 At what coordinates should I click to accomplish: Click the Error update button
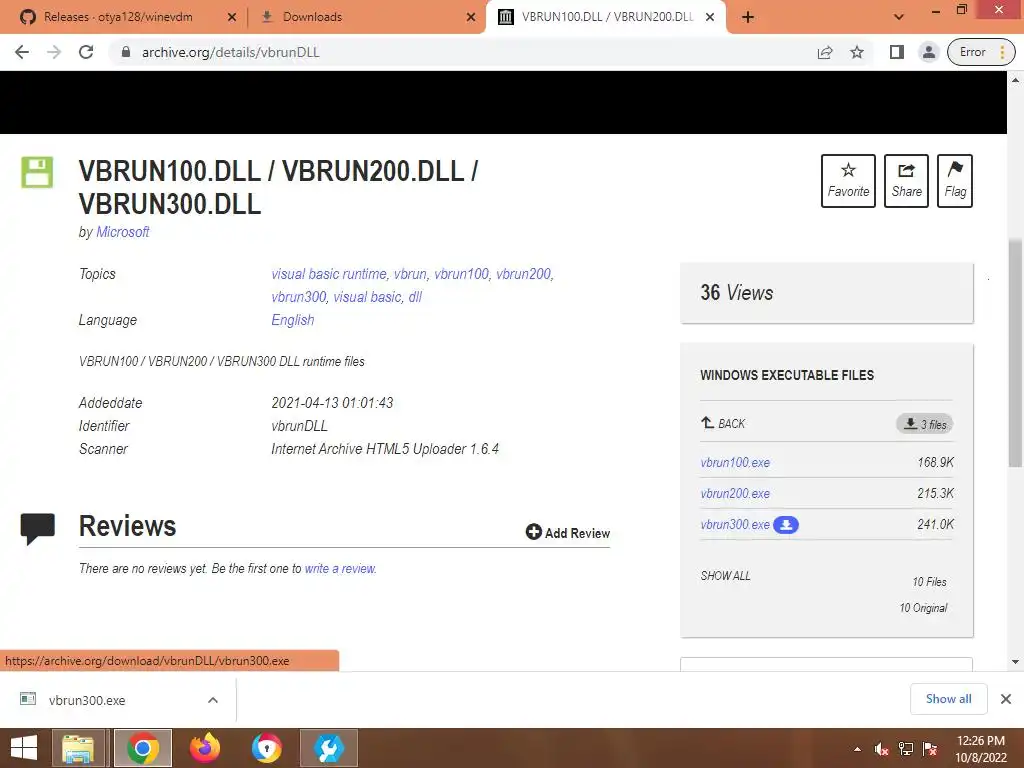click(x=980, y=52)
